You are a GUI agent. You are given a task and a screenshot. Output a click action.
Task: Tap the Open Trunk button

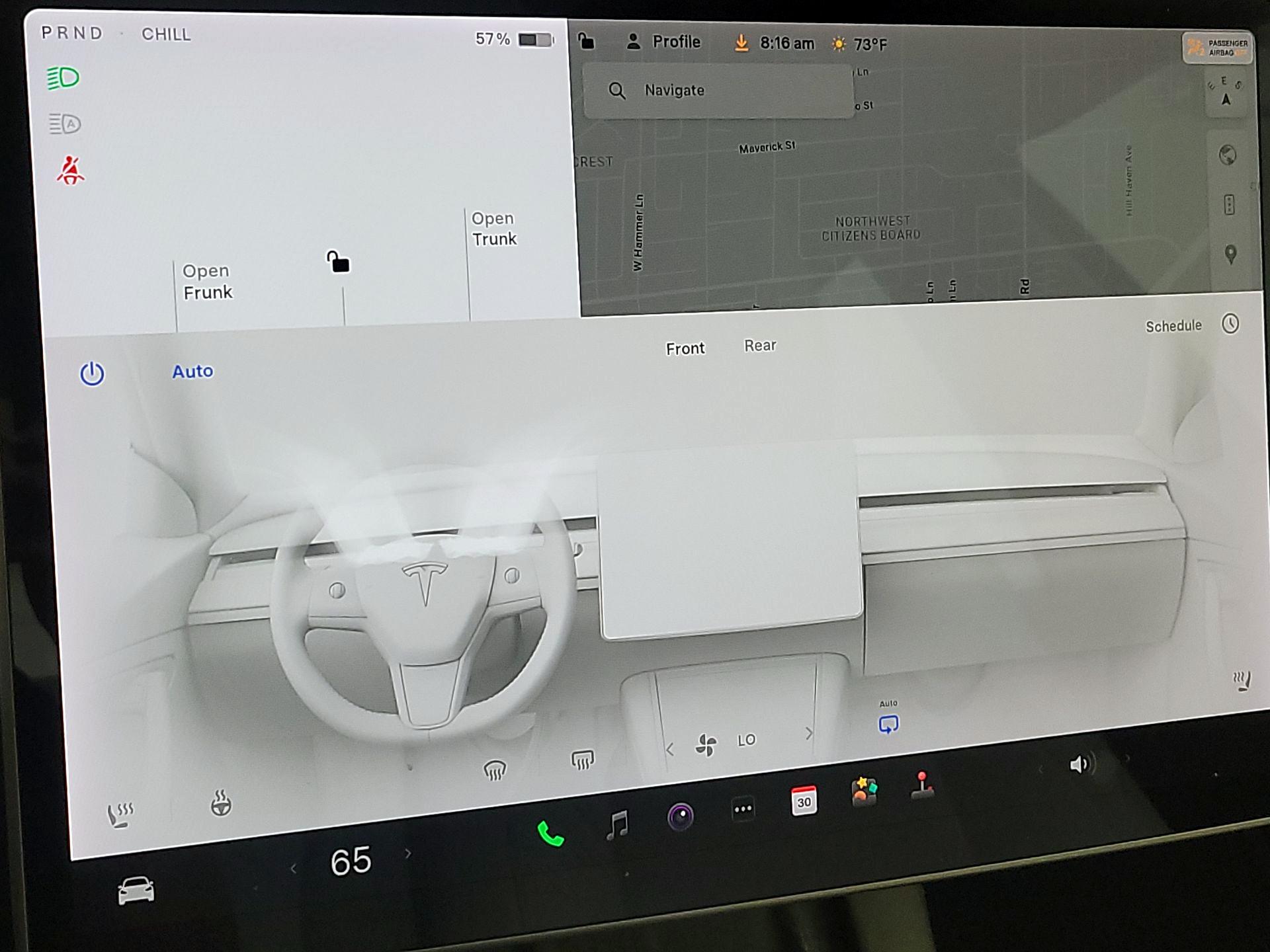494,229
